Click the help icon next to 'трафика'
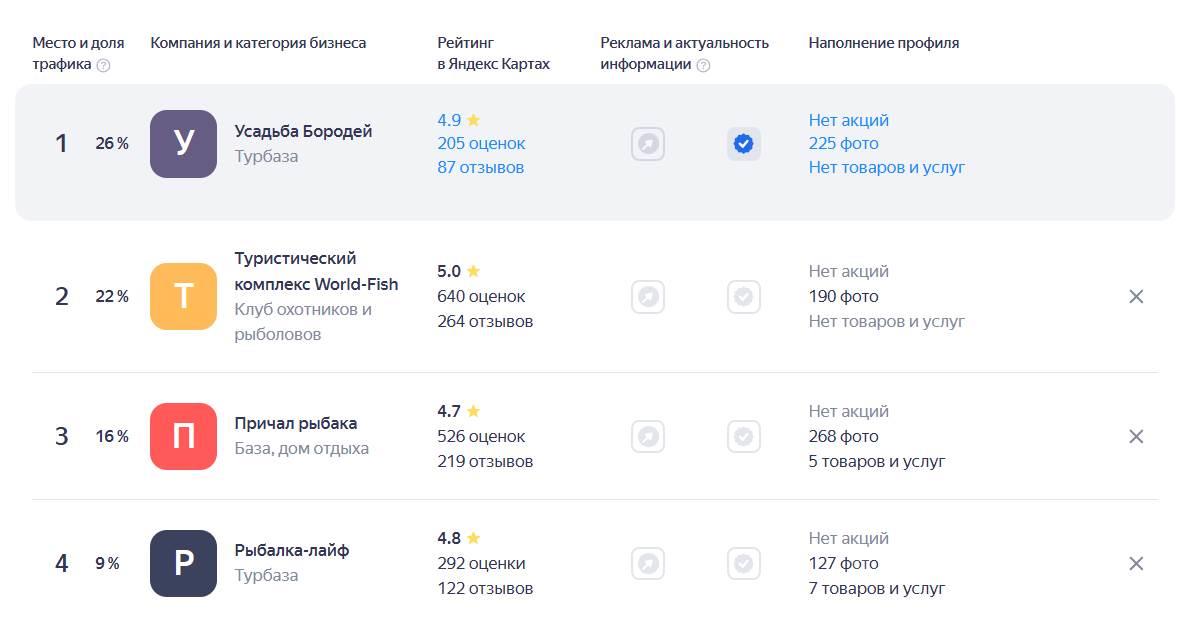This screenshot has height=624, width=1189. pos(104,65)
